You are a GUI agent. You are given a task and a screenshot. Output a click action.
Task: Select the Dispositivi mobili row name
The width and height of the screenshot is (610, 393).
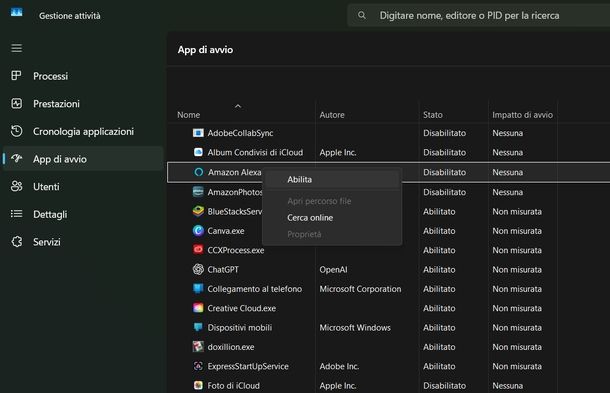click(x=240, y=328)
